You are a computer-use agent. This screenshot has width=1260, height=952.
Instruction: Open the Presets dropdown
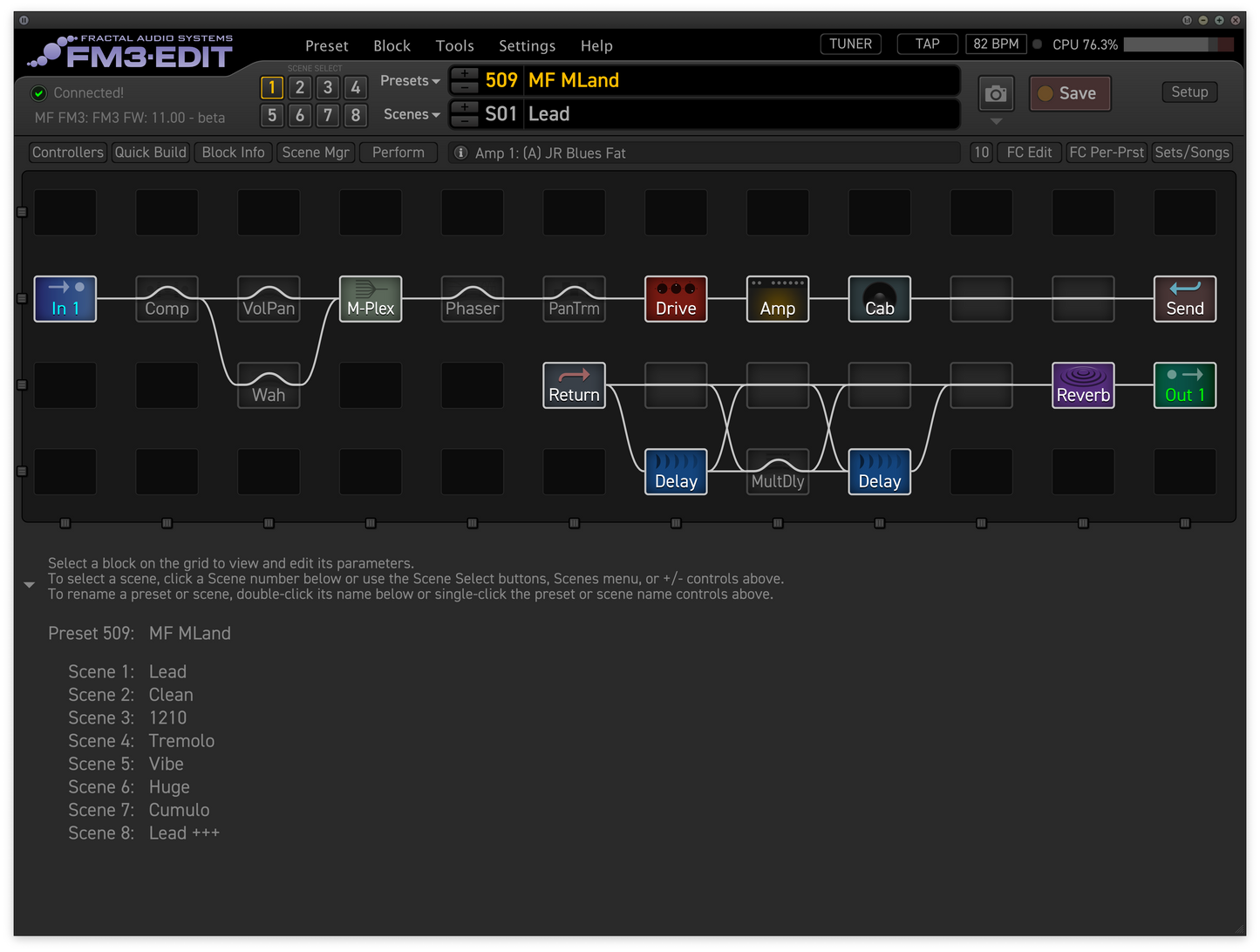coord(410,80)
